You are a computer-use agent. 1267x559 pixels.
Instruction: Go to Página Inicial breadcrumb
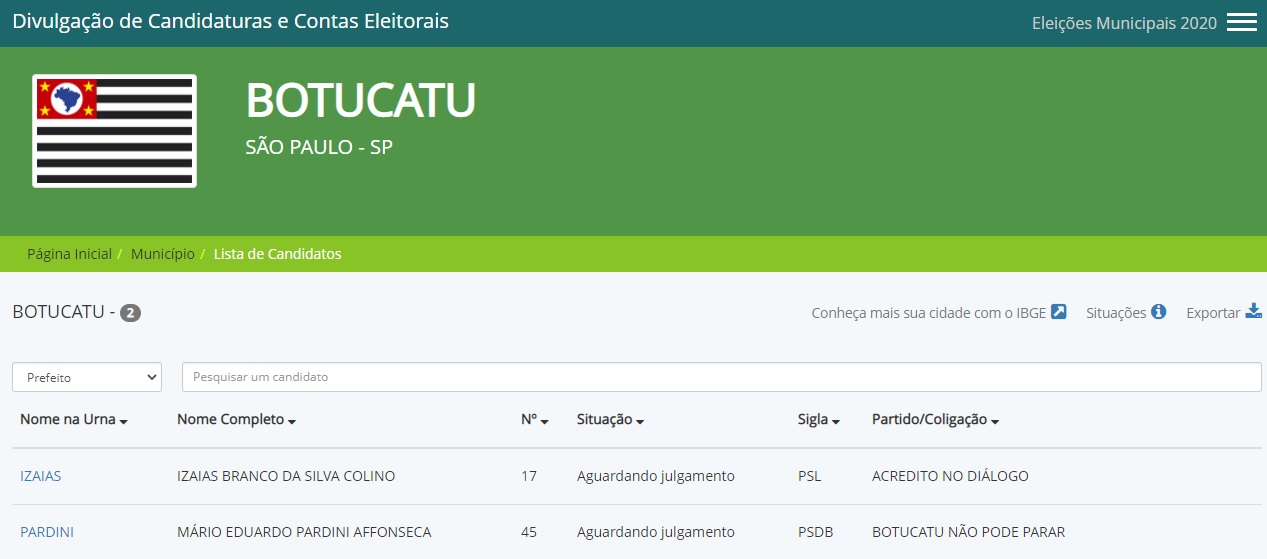pos(69,254)
